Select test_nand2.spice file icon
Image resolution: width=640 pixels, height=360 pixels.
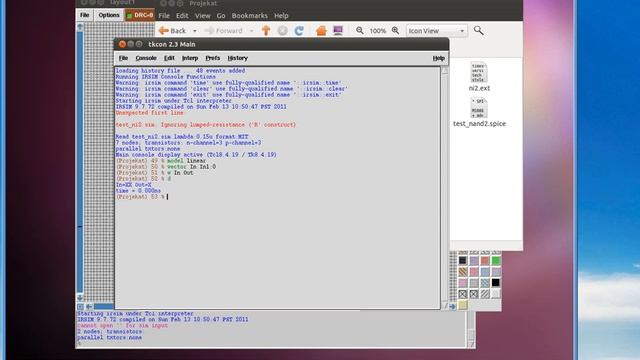tap(478, 108)
